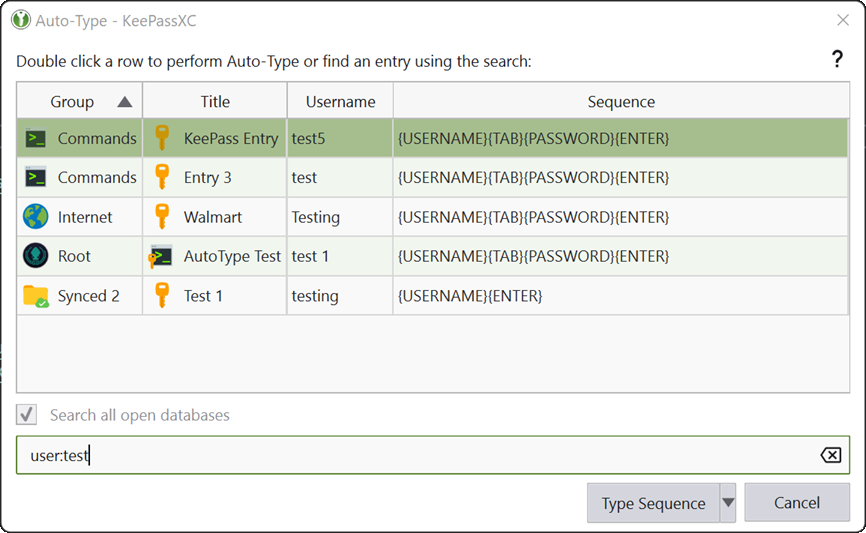Select the Entry 3 row title
This screenshot has height=533, width=866.
[207, 178]
